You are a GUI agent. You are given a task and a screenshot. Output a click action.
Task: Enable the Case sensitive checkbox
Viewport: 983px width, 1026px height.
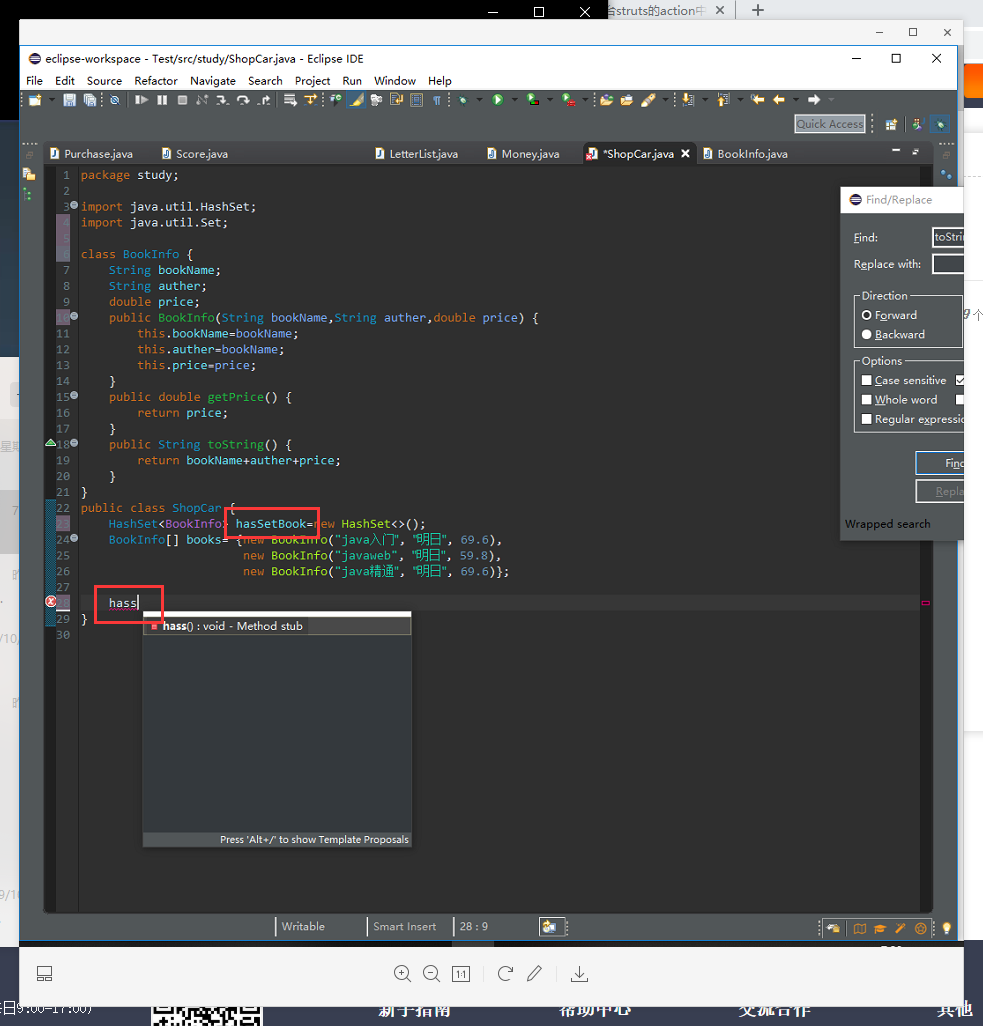[x=867, y=380]
